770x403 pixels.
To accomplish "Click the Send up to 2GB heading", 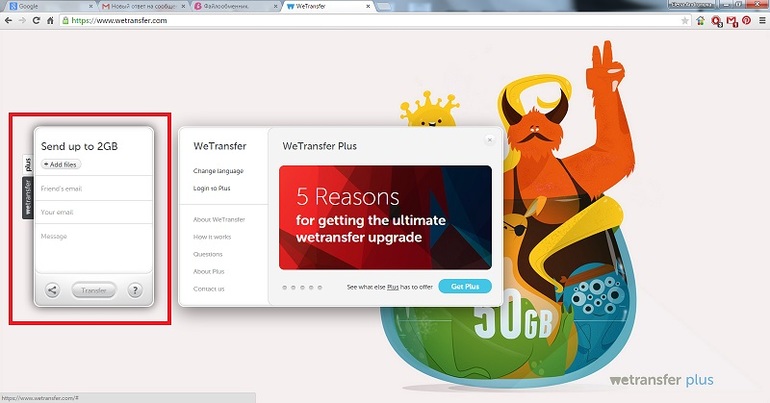I will 79,146.
